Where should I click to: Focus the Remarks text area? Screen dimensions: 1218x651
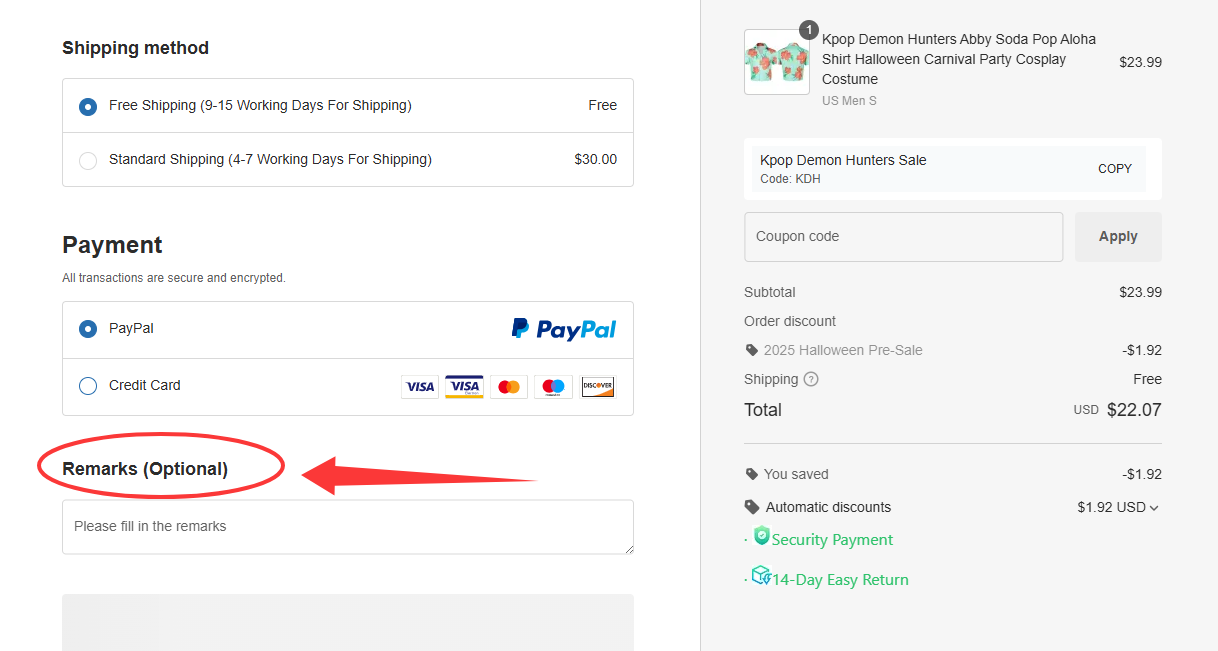coord(347,527)
